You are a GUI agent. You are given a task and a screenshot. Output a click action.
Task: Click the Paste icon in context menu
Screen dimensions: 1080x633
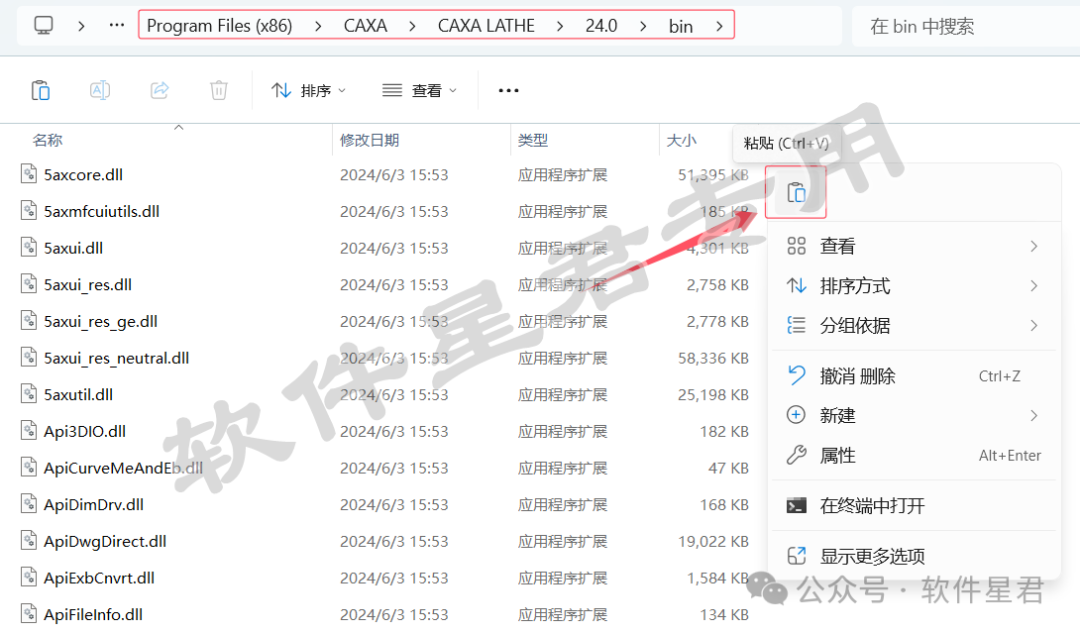[x=796, y=192]
